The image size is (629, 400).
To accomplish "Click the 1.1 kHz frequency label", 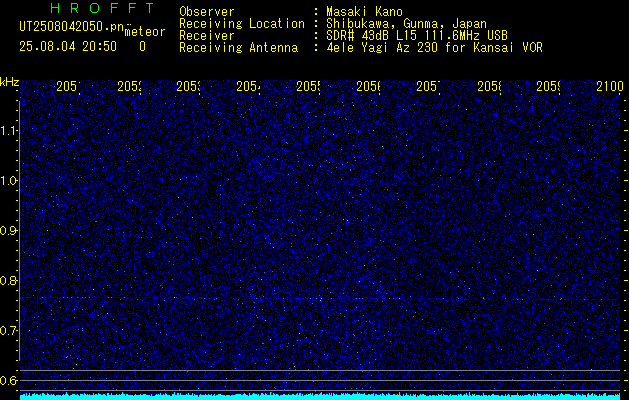I will pyautogui.click(x=9, y=131).
